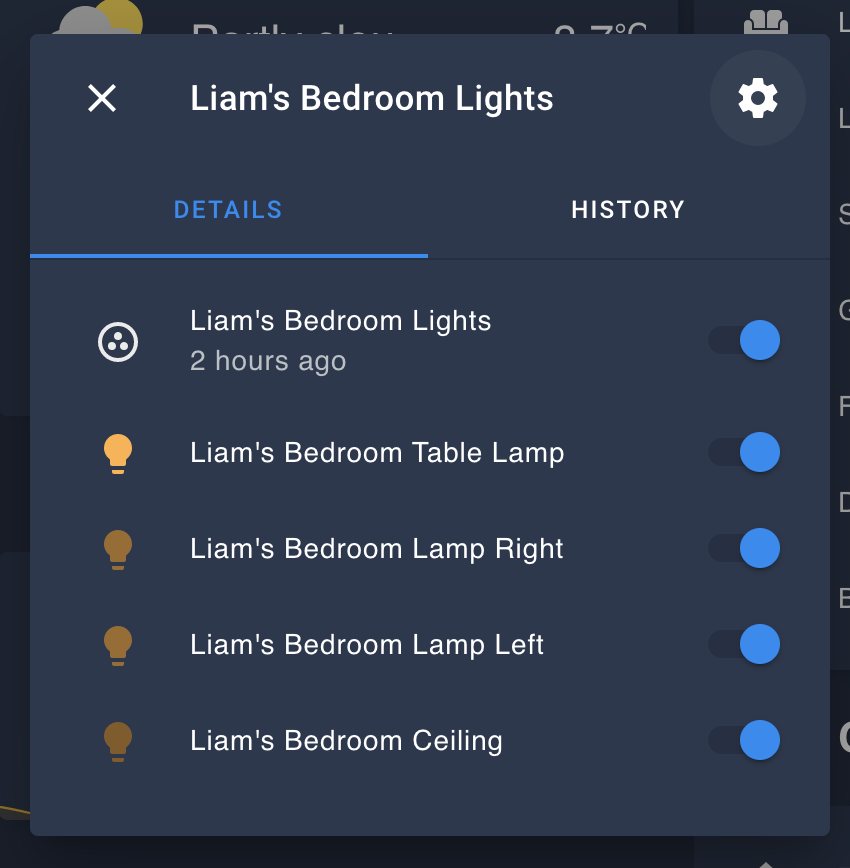The width and height of the screenshot is (850, 868).
Task: Switch to the History tab
Action: (628, 210)
